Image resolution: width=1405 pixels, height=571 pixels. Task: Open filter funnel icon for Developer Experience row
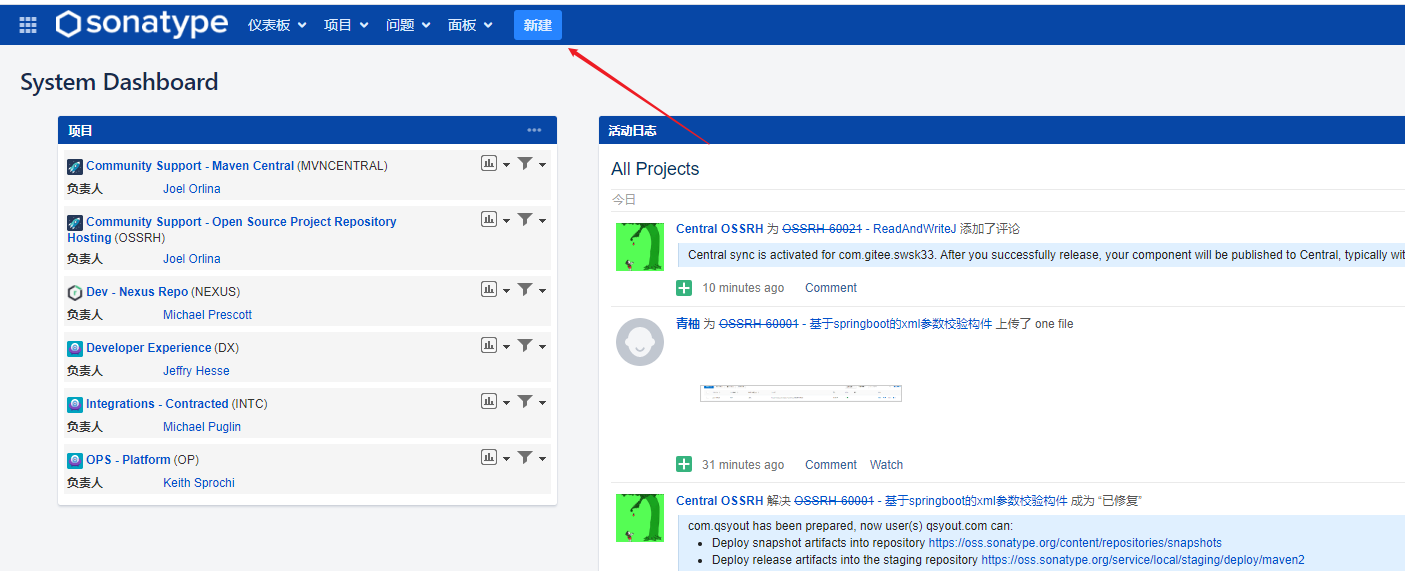525,345
